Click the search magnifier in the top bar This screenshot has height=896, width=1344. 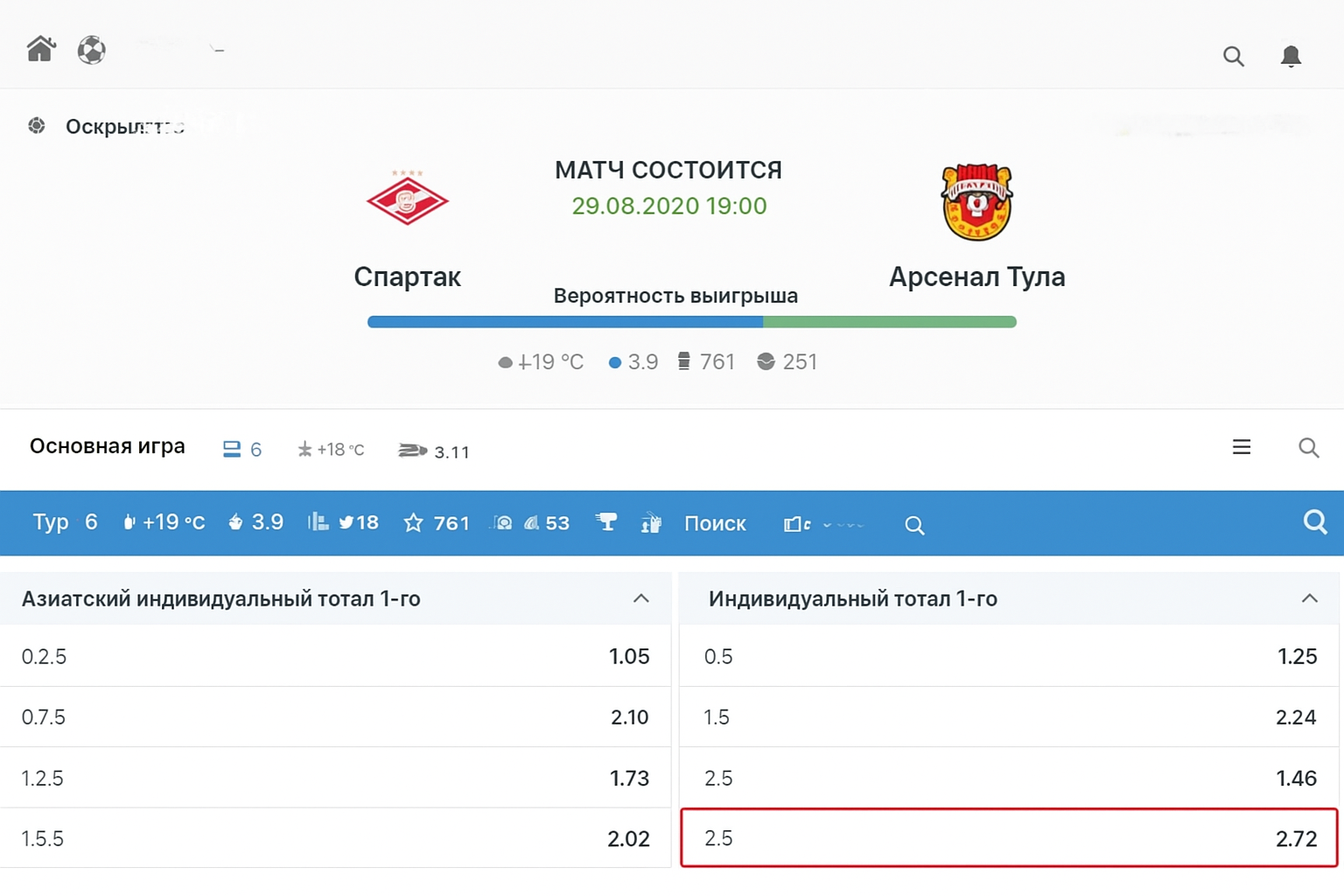pyautogui.click(x=1233, y=56)
